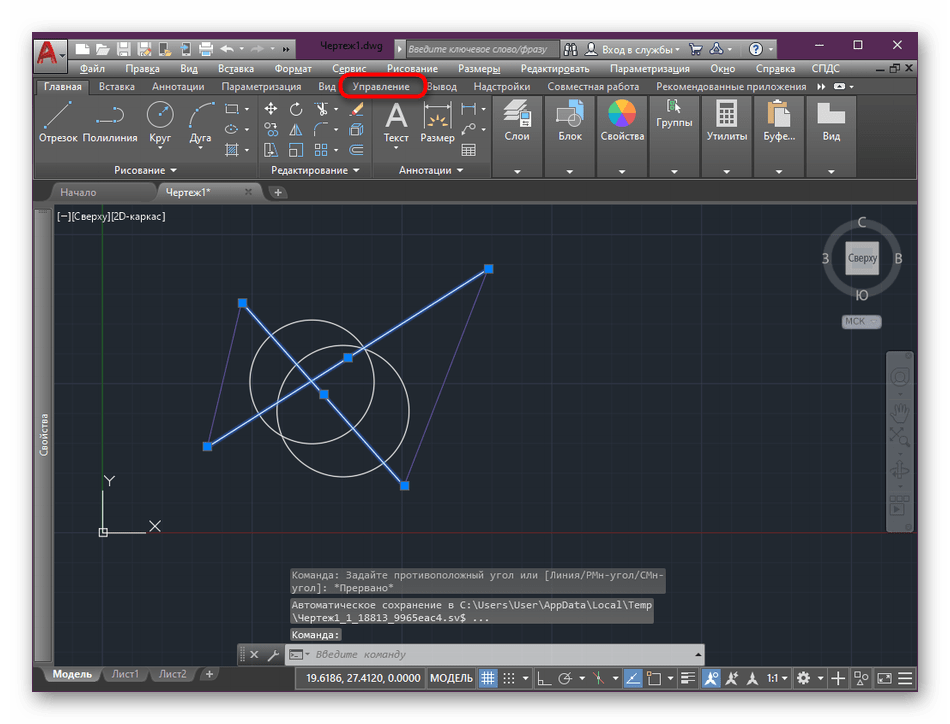
Task: Toggle the grid display in the status bar
Action: pos(488,679)
